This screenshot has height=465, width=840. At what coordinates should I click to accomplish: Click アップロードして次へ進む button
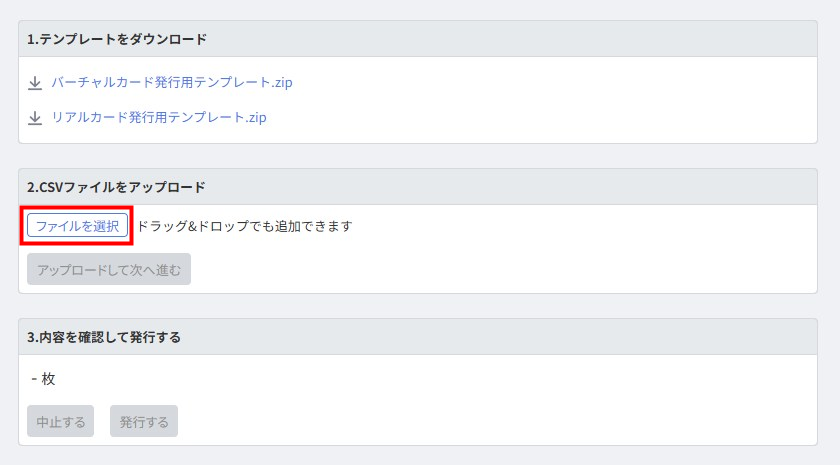tap(109, 269)
